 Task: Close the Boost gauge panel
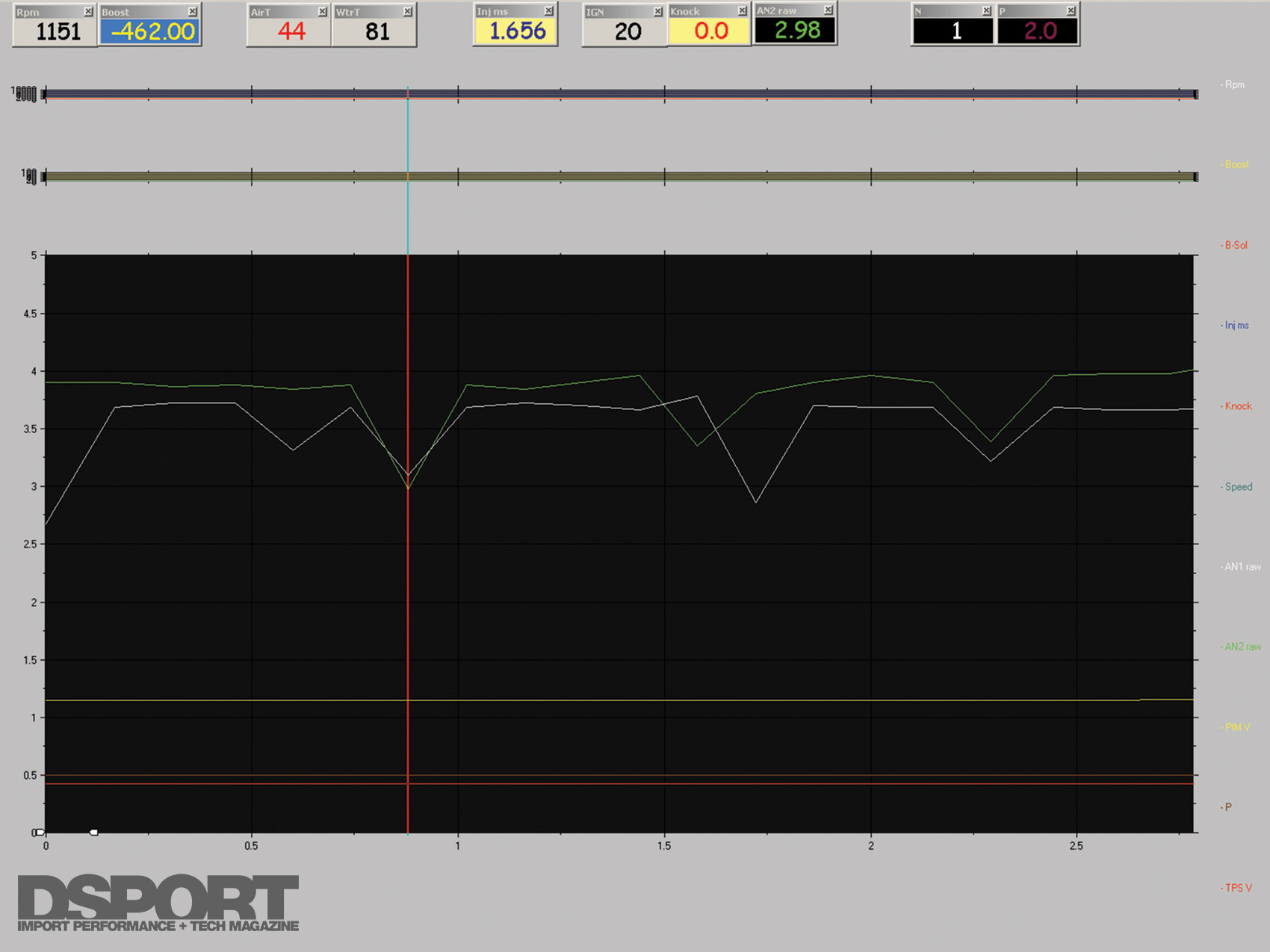point(193,12)
